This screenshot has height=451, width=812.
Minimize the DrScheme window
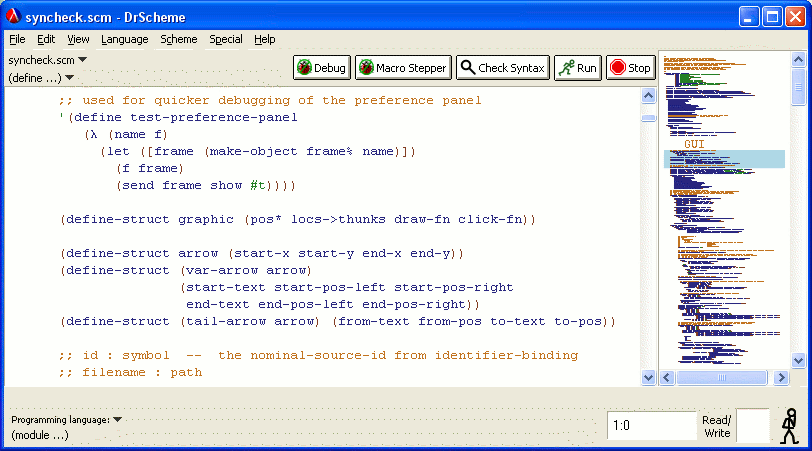[748, 17]
